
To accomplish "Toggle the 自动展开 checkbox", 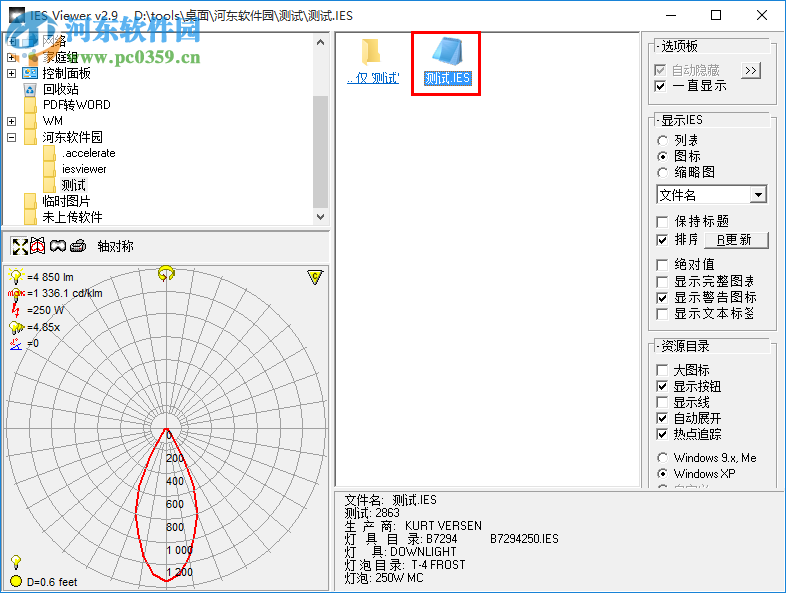I will pos(662,418).
